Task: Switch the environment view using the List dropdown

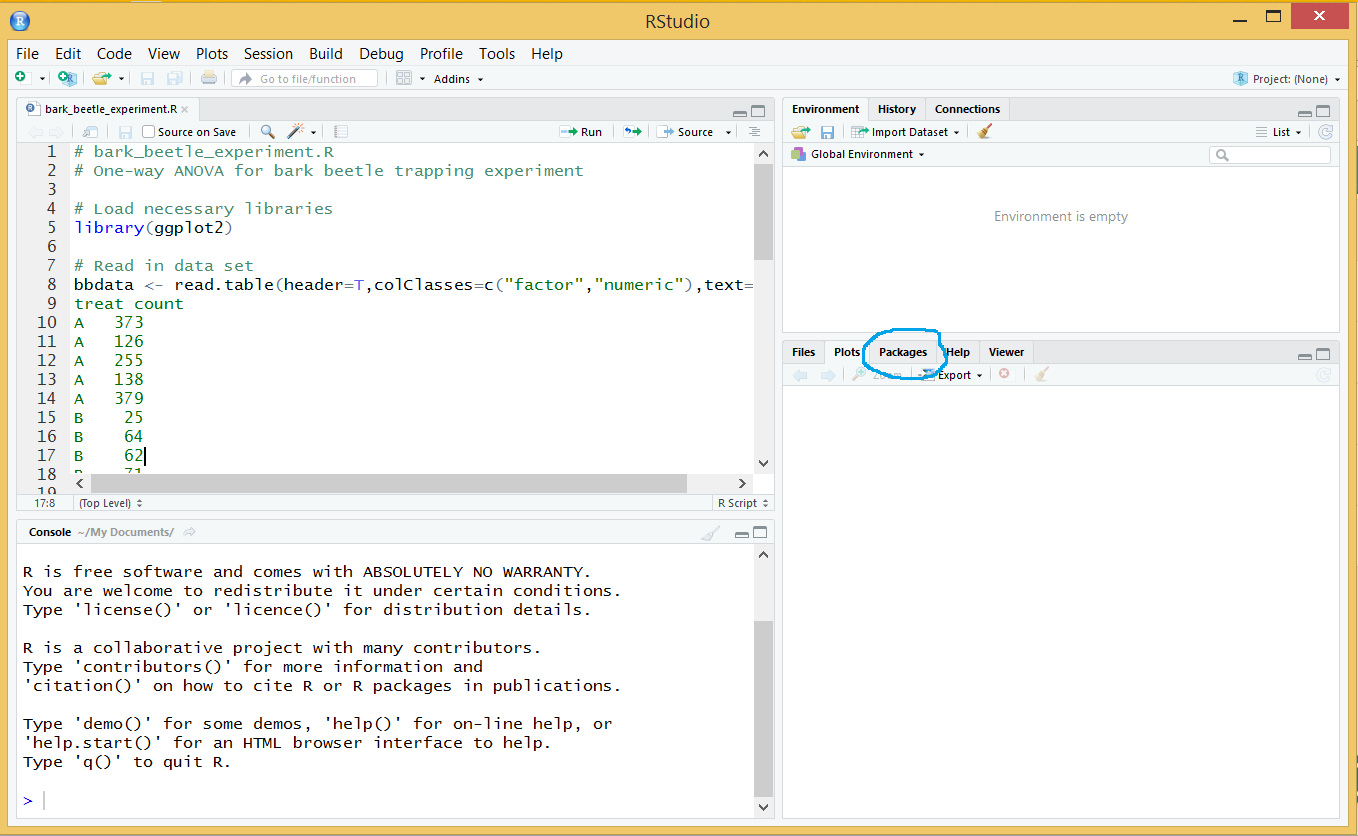Action: 1279,132
